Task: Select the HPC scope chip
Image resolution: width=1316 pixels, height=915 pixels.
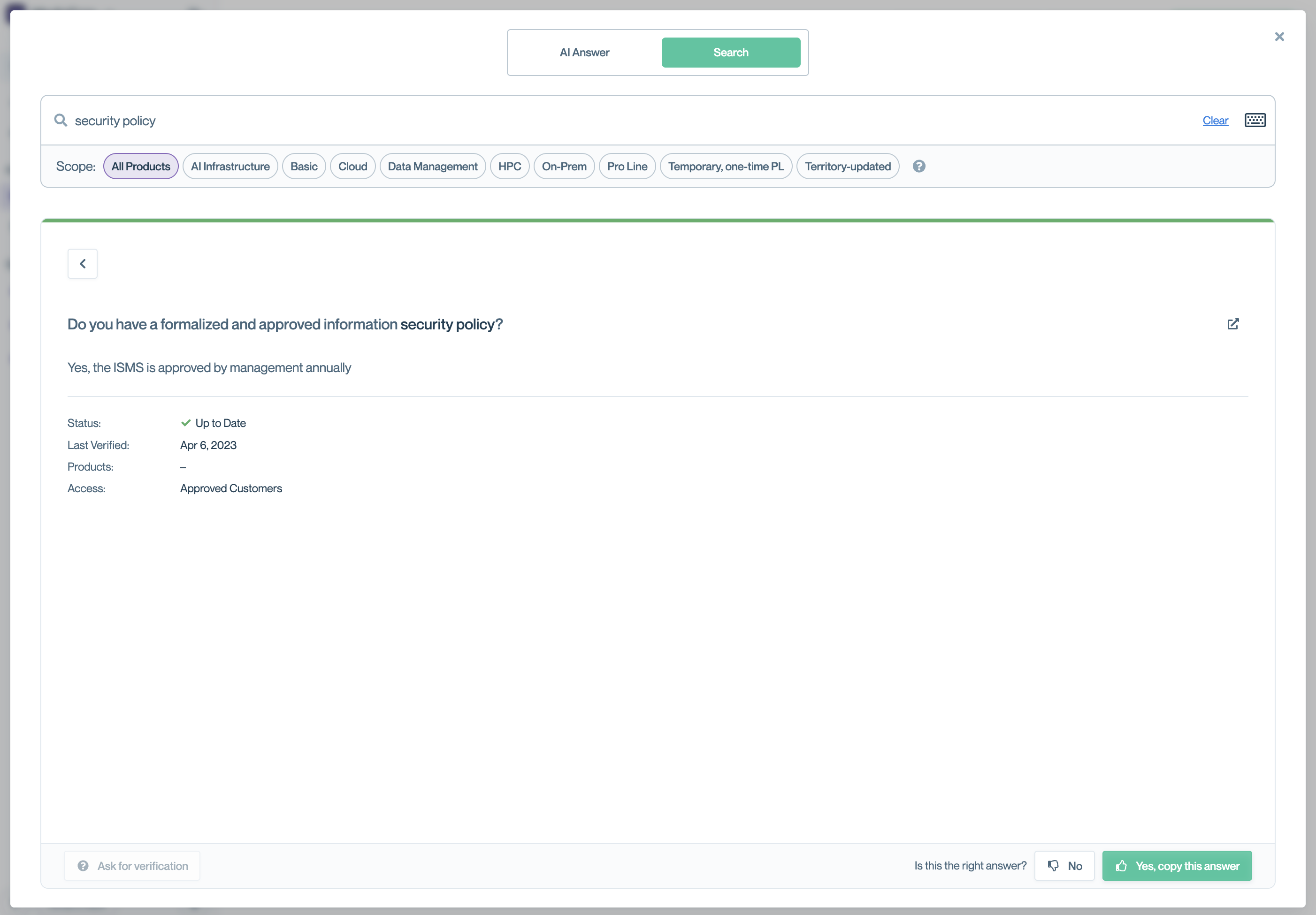Action: tap(510, 166)
